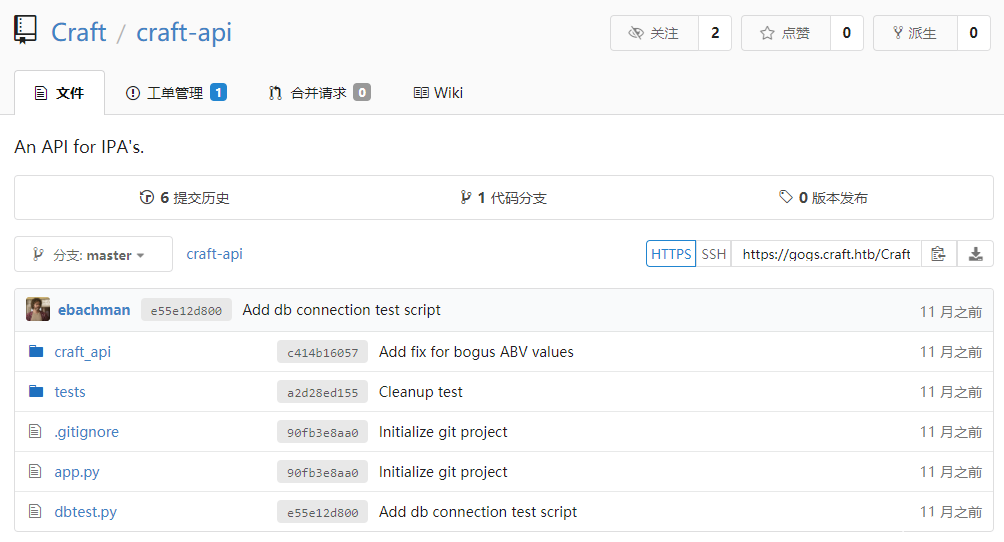Click the tests folder icon

[37, 392]
